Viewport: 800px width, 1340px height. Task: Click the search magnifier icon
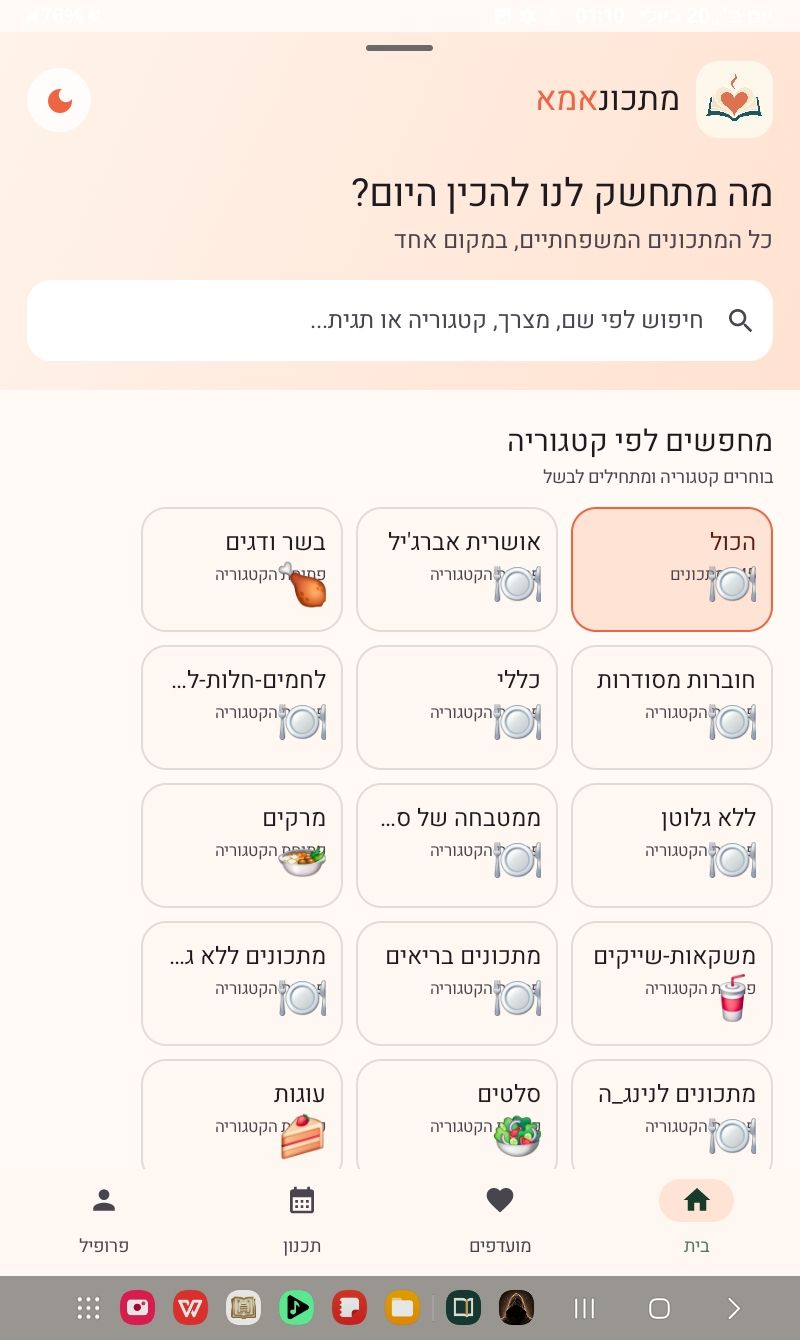[x=740, y=321]
